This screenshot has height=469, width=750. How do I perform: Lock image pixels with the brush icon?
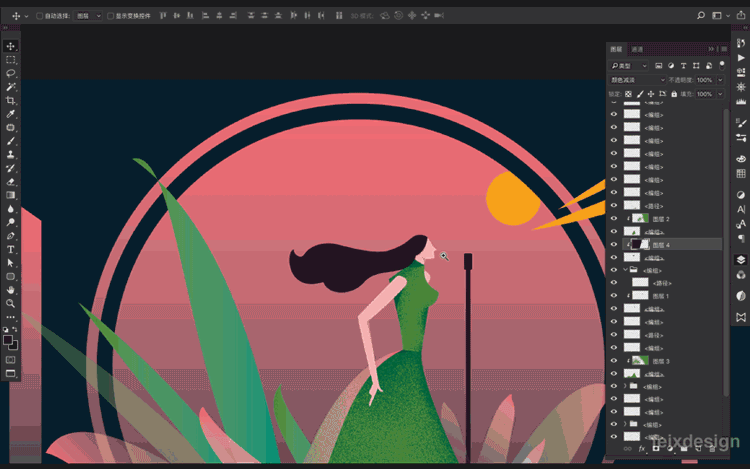pyautogui.click(x=640, y=94)
